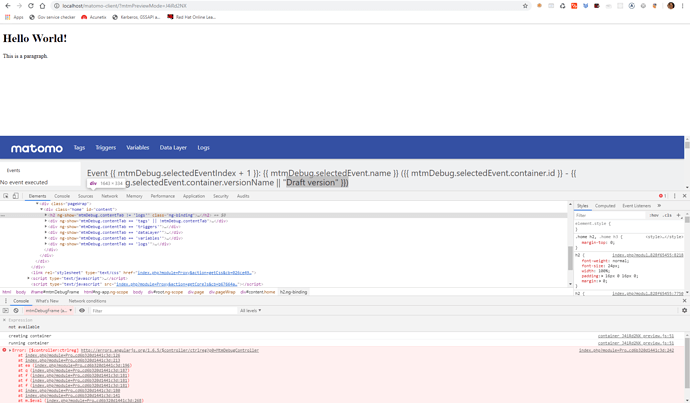Bookmark page with star icon
This screenshot has height=403, width=690.
525,6
